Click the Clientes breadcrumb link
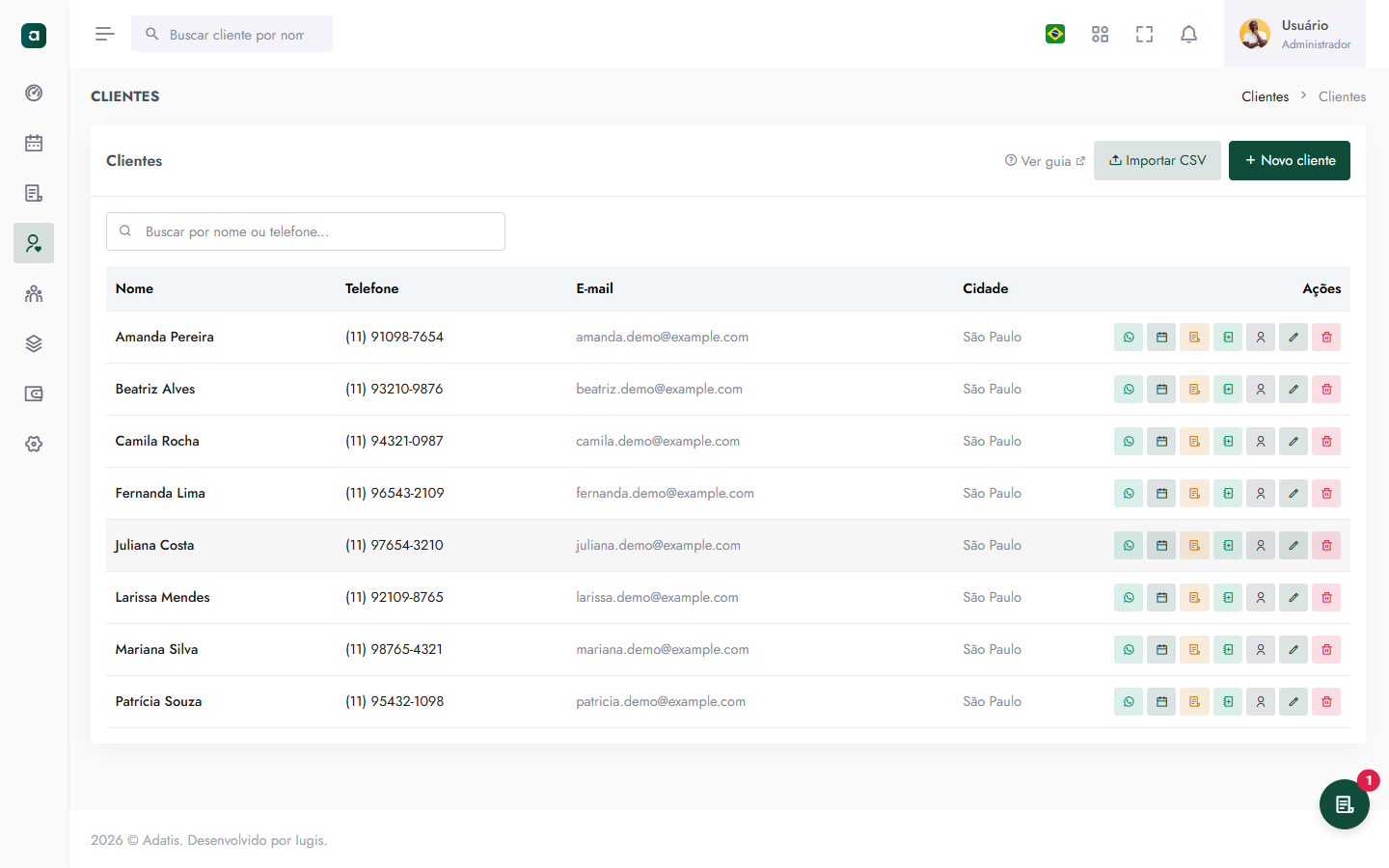Viewport: 1389px width, 868px height. coord(1266,96)
